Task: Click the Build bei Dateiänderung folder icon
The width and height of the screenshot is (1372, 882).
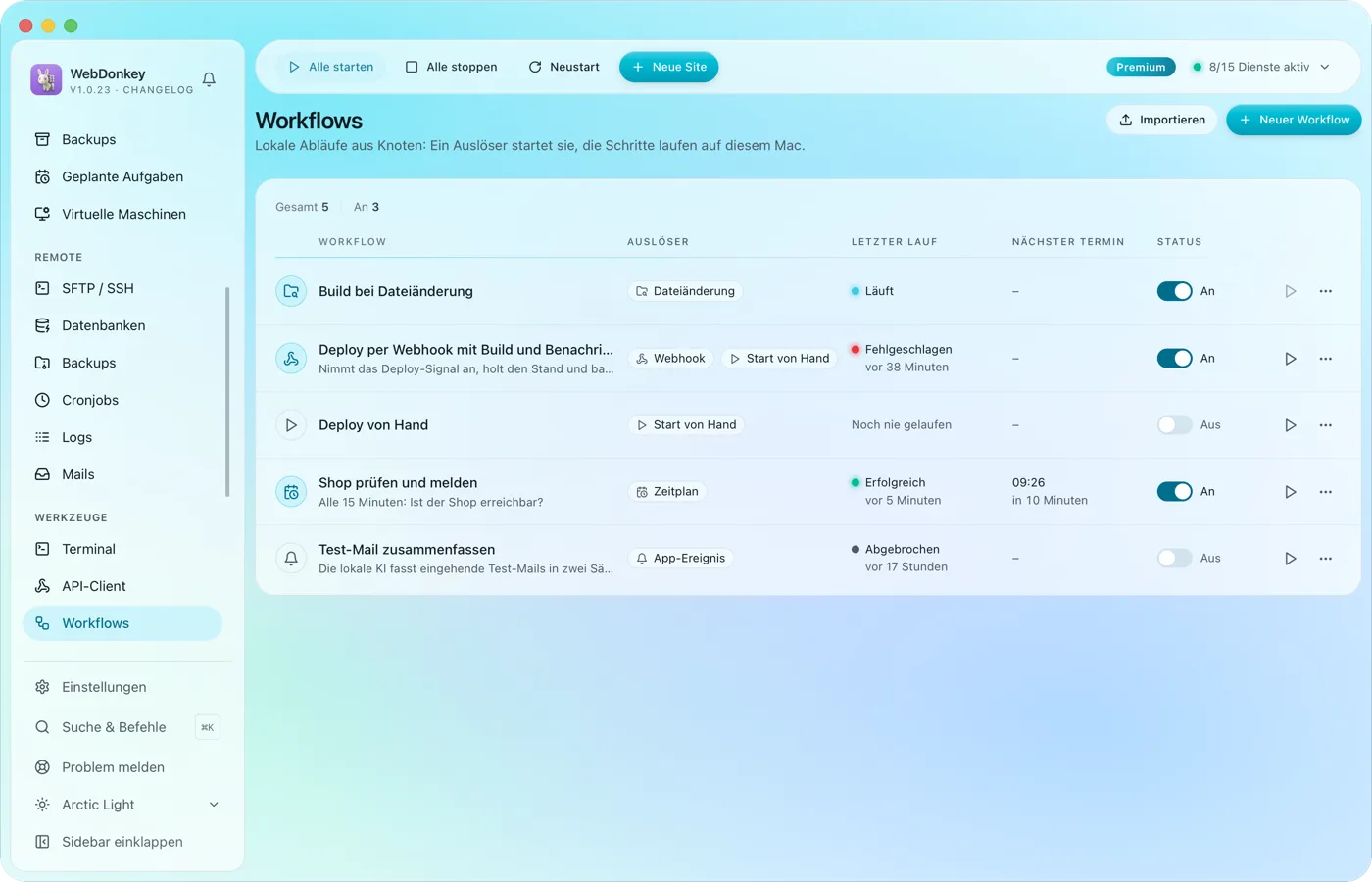Action: tap(291, 291)
